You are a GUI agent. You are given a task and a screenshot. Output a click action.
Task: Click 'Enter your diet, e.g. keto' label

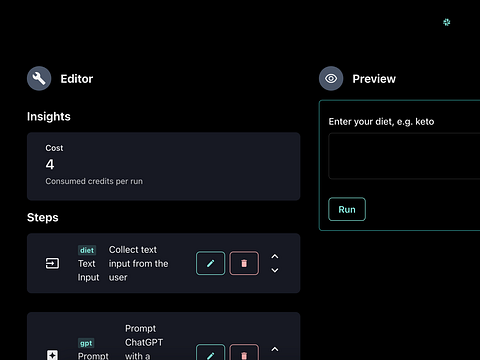[x=381, y=122]
